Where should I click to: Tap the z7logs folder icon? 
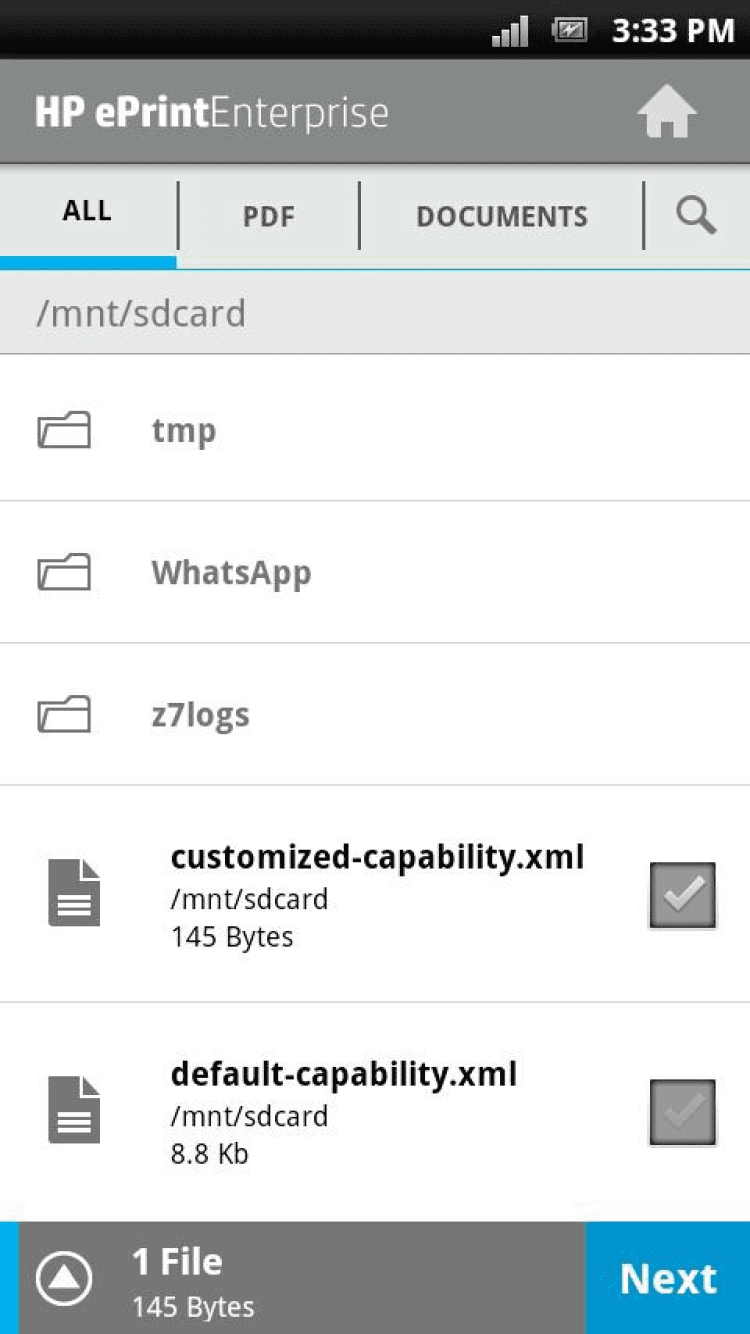coord(64,715)
